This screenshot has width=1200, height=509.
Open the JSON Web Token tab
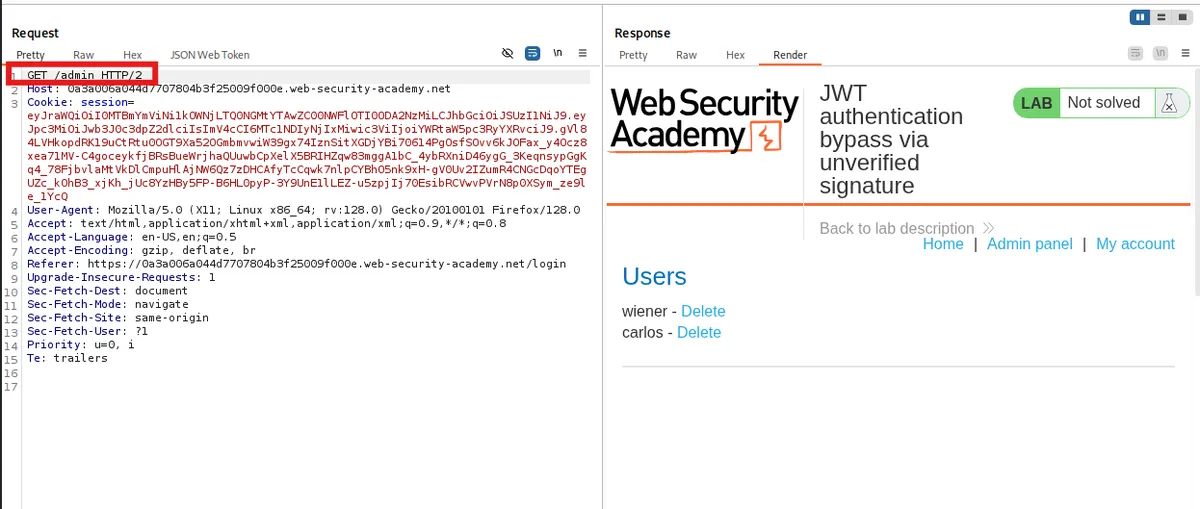pyautogui.click(x=210, y=55)
